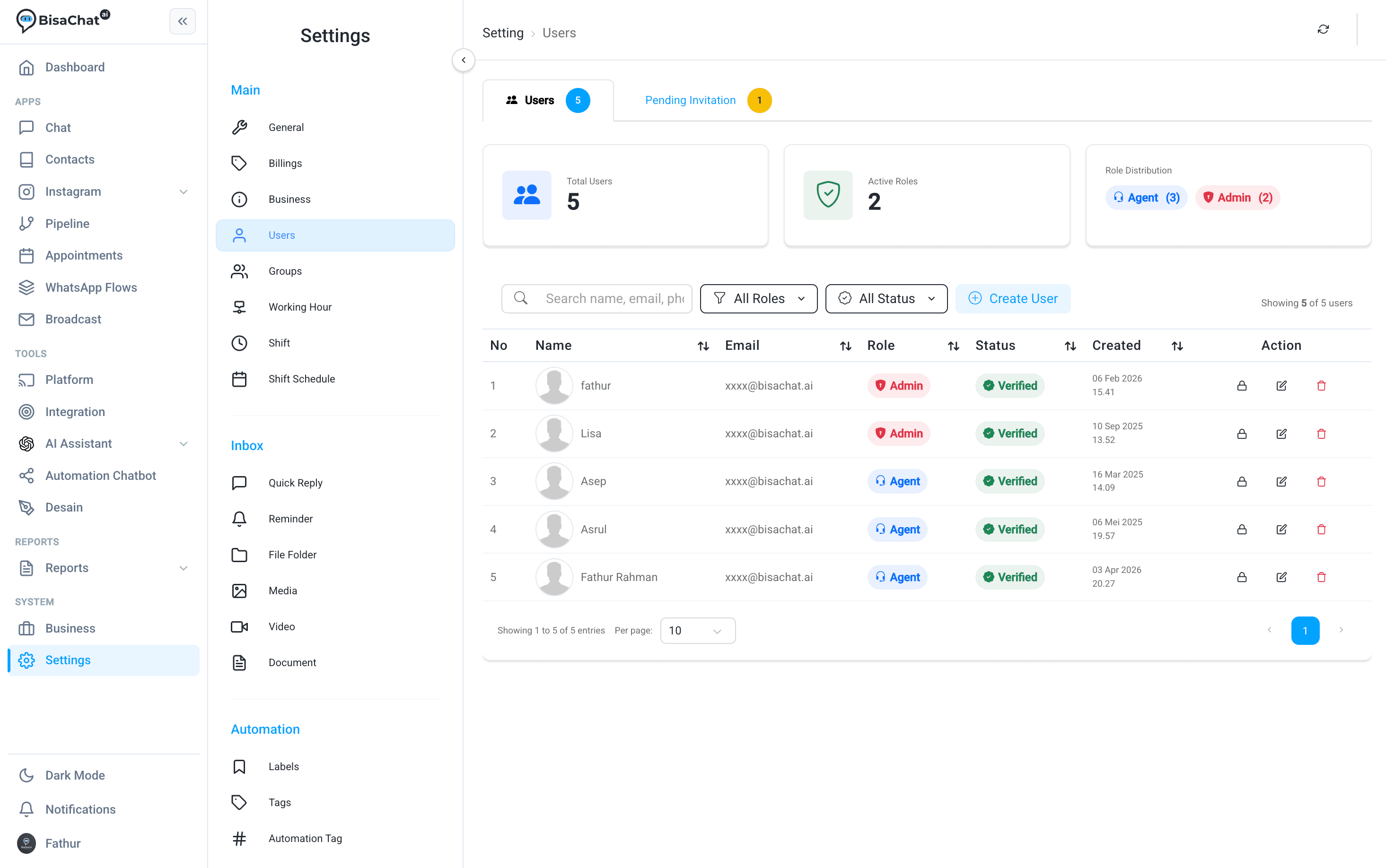Image resolution: width=1386 pixels, height=868 pixels.
Task: Sort table by Role column arrows
Action: click(x=953, y=346)
